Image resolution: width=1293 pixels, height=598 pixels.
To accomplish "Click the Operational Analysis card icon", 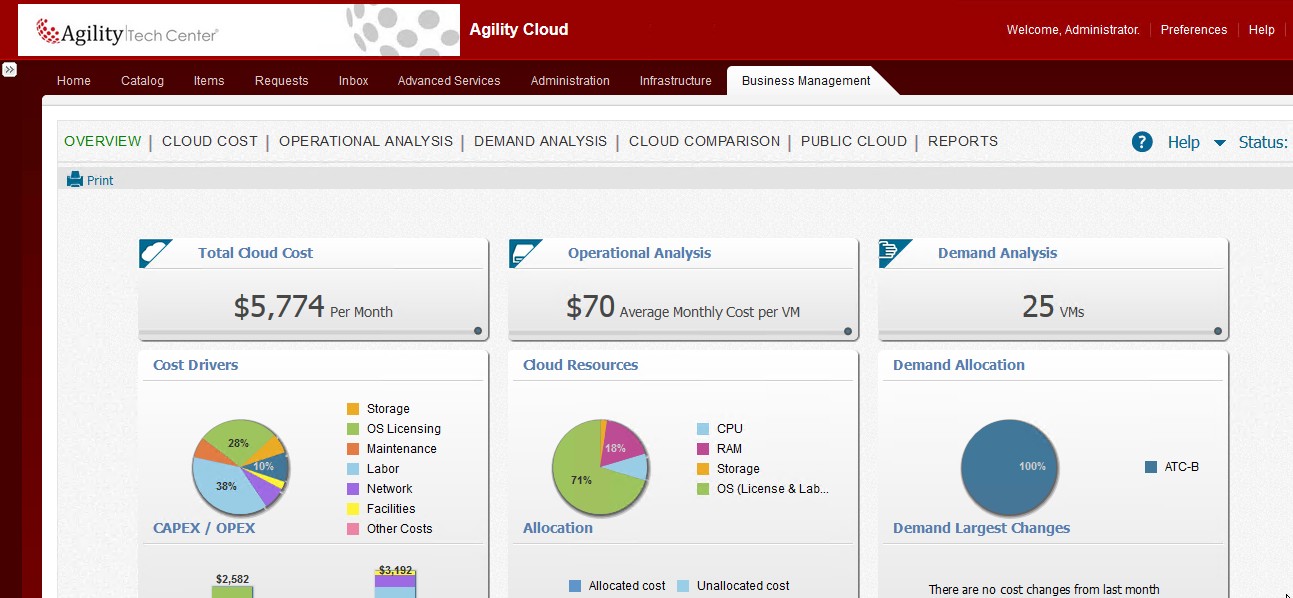I will click(525, 253).
